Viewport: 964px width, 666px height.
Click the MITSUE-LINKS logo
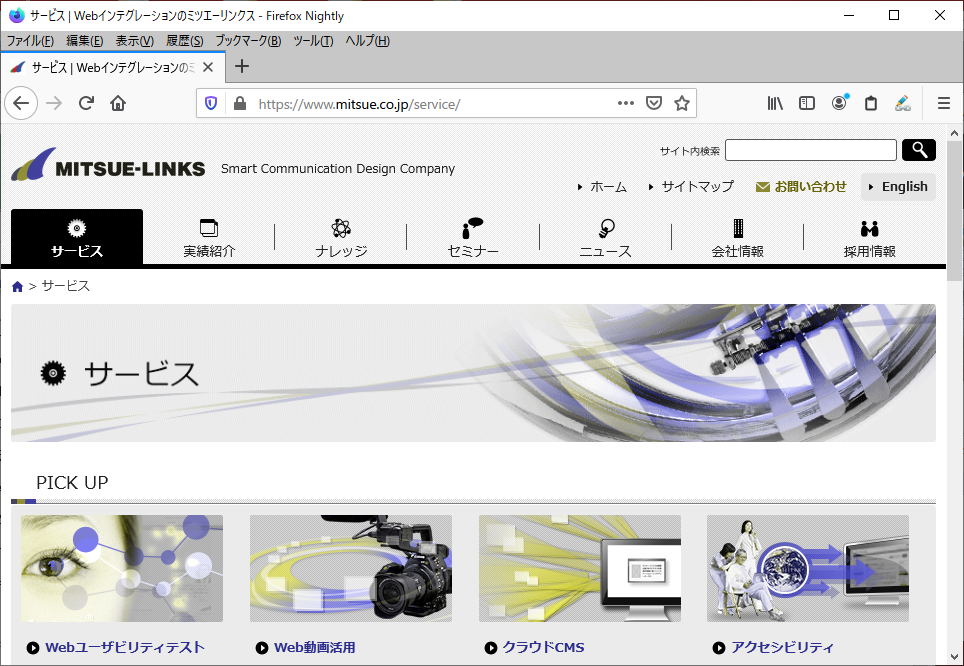(x=108, y=165)
